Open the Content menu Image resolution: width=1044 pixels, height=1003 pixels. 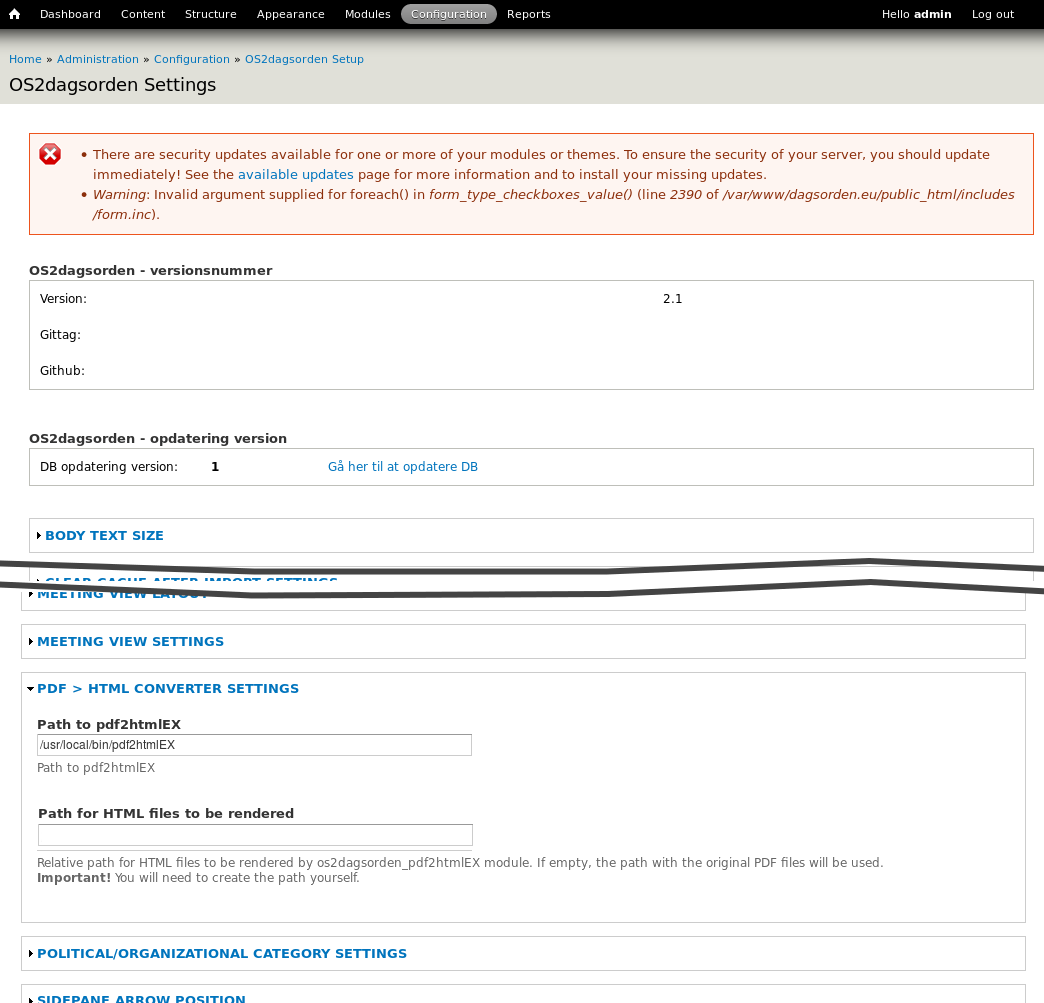[142, 14]
